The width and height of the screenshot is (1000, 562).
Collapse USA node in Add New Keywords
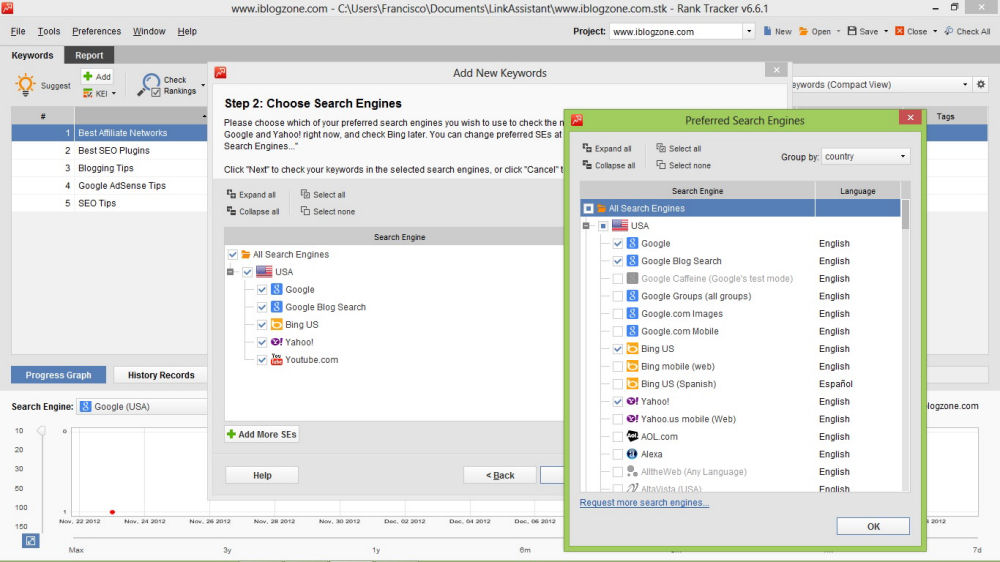tap(230, 272)
